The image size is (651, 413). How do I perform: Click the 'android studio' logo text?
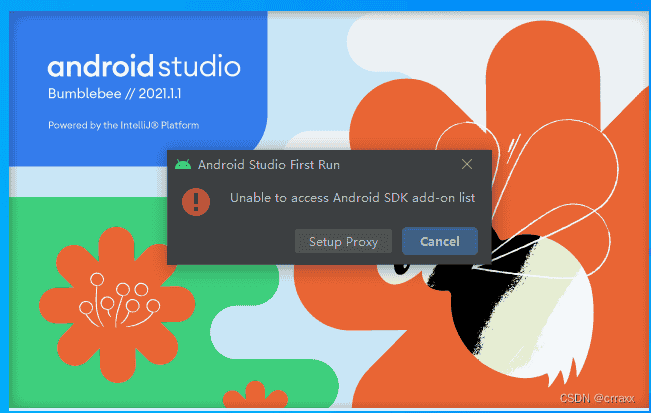(144, 68)
